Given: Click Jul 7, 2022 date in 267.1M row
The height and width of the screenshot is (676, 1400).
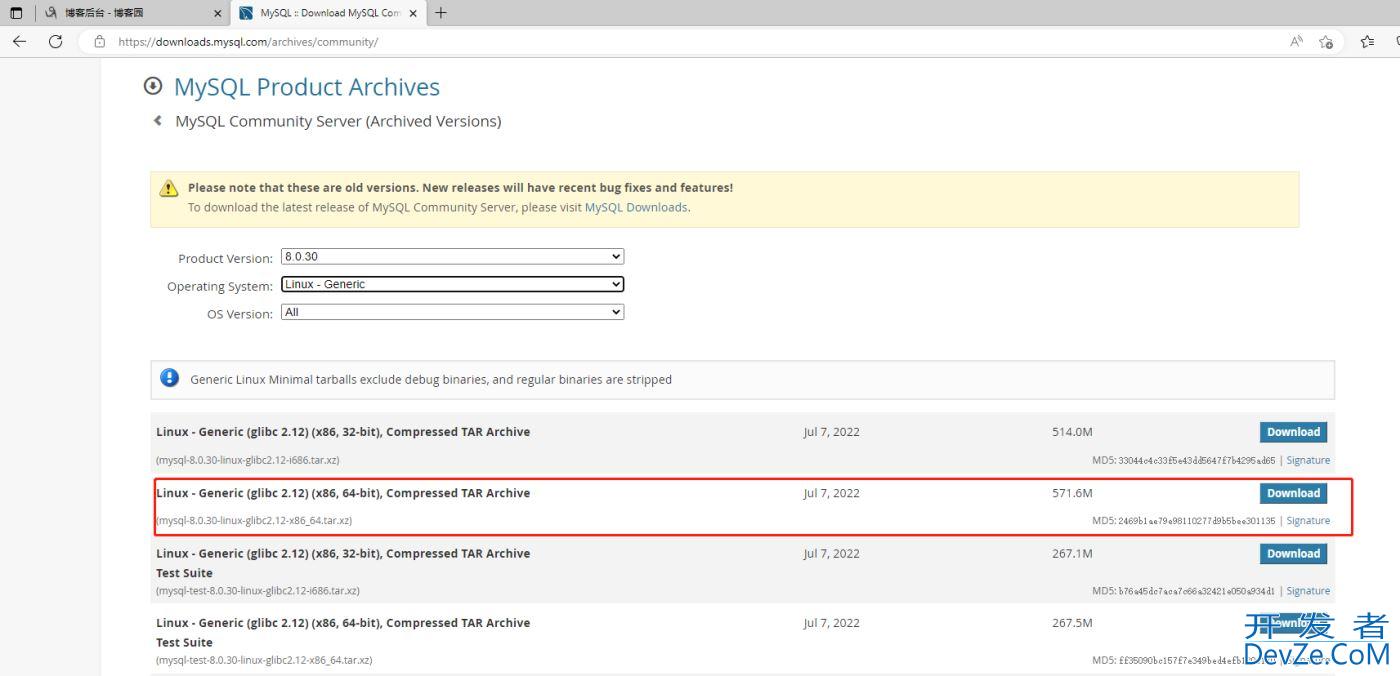Looking at the screenshot, I should [x=831, y=553].
